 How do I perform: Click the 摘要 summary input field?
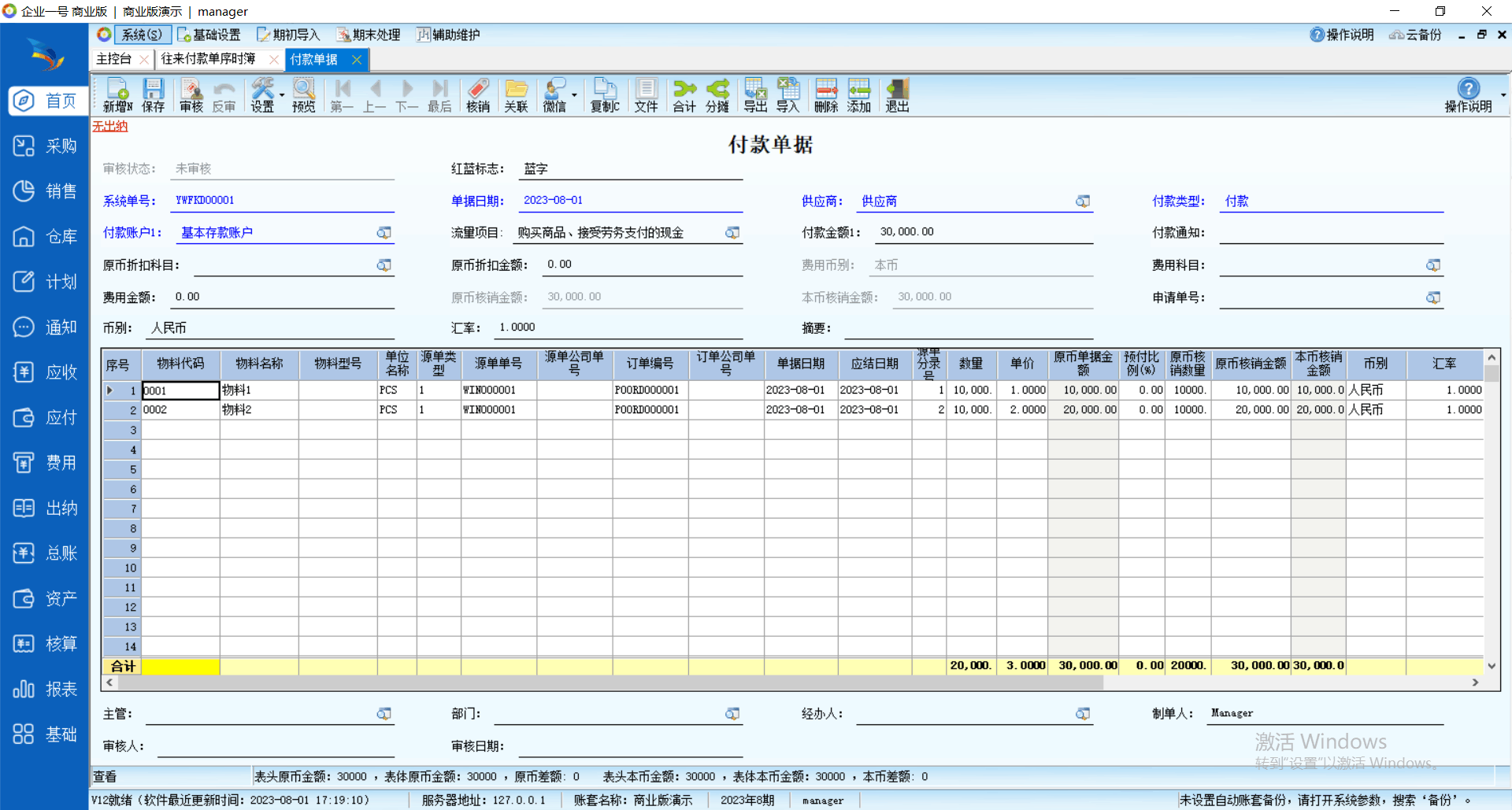969,328
